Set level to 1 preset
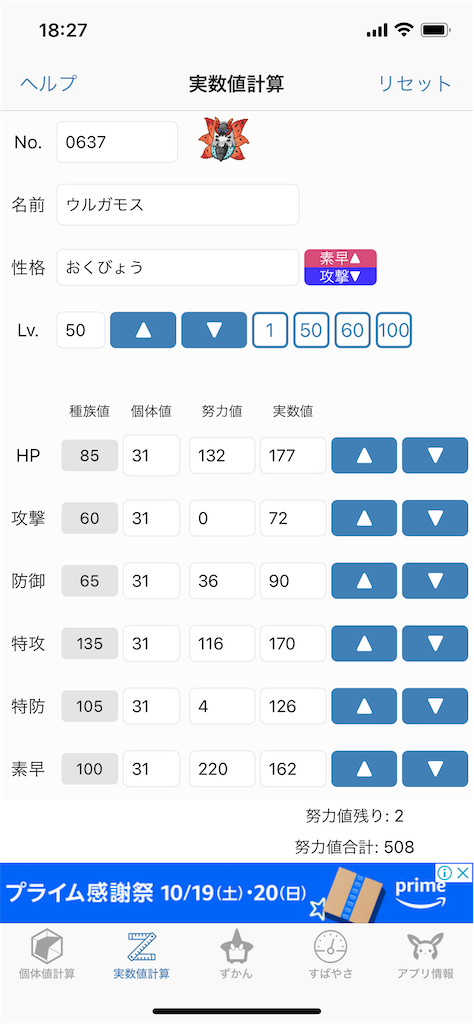474x1024 pixels. pos(270,330)
